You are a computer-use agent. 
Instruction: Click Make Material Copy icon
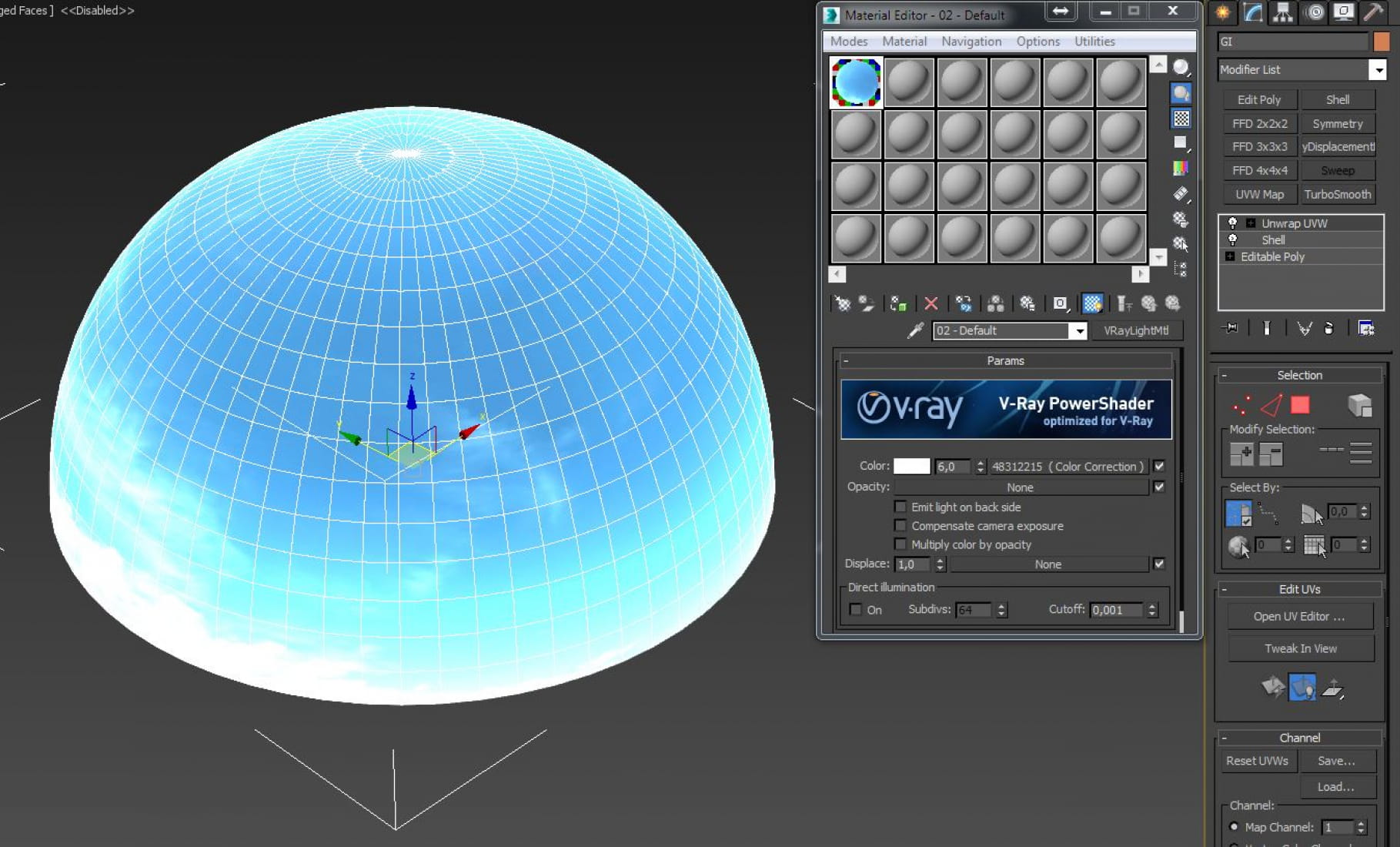coord(963,304)
